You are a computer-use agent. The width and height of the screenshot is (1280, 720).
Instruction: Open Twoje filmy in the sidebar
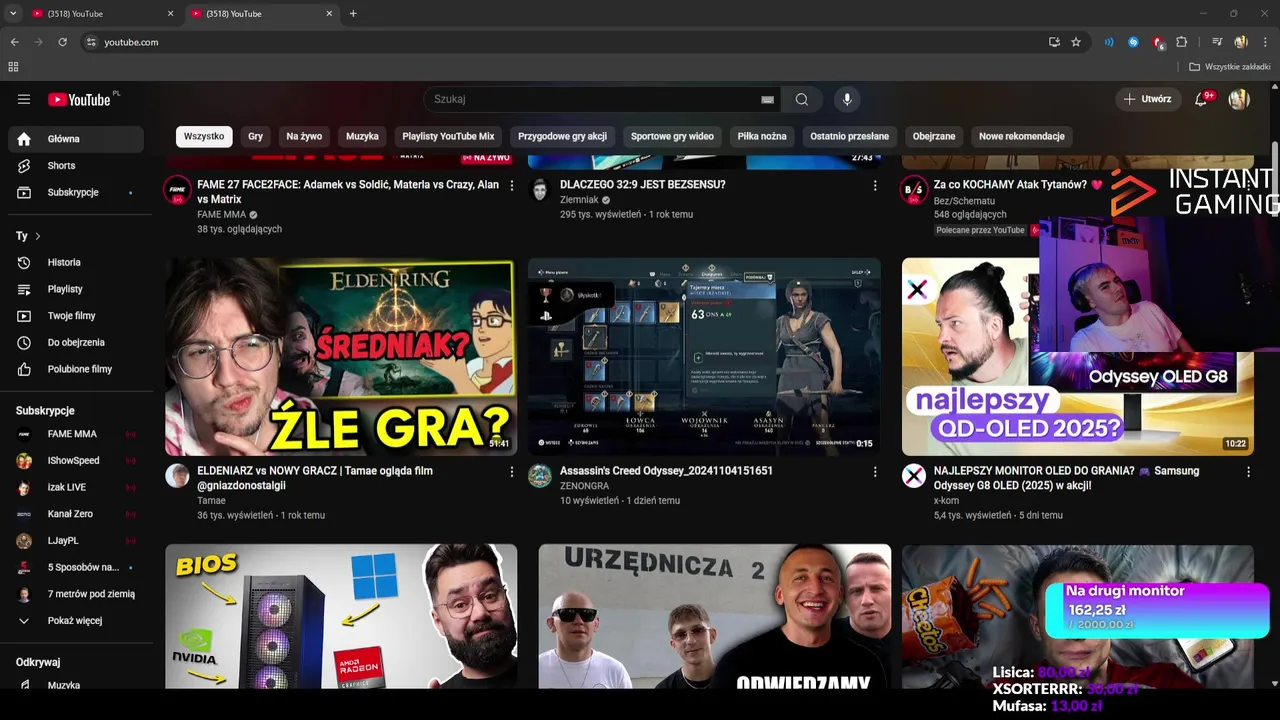[x=76, y=316]
